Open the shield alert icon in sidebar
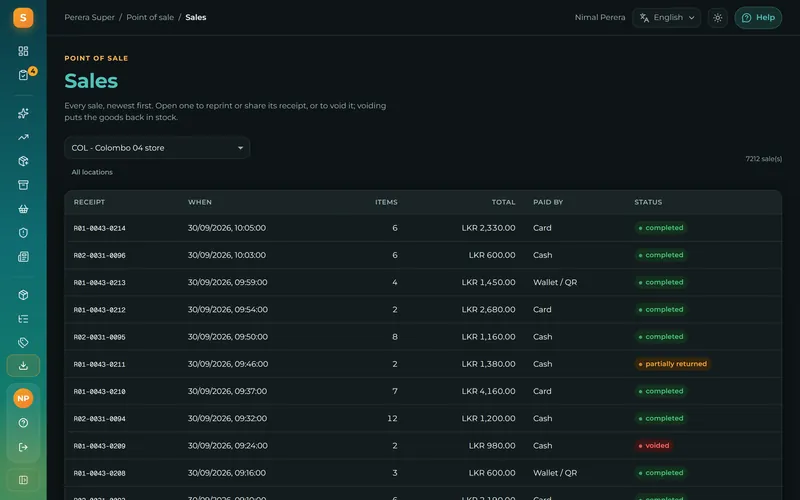Image resolution: width=800 pixels, height=500 pixels. tap(23, 233)
